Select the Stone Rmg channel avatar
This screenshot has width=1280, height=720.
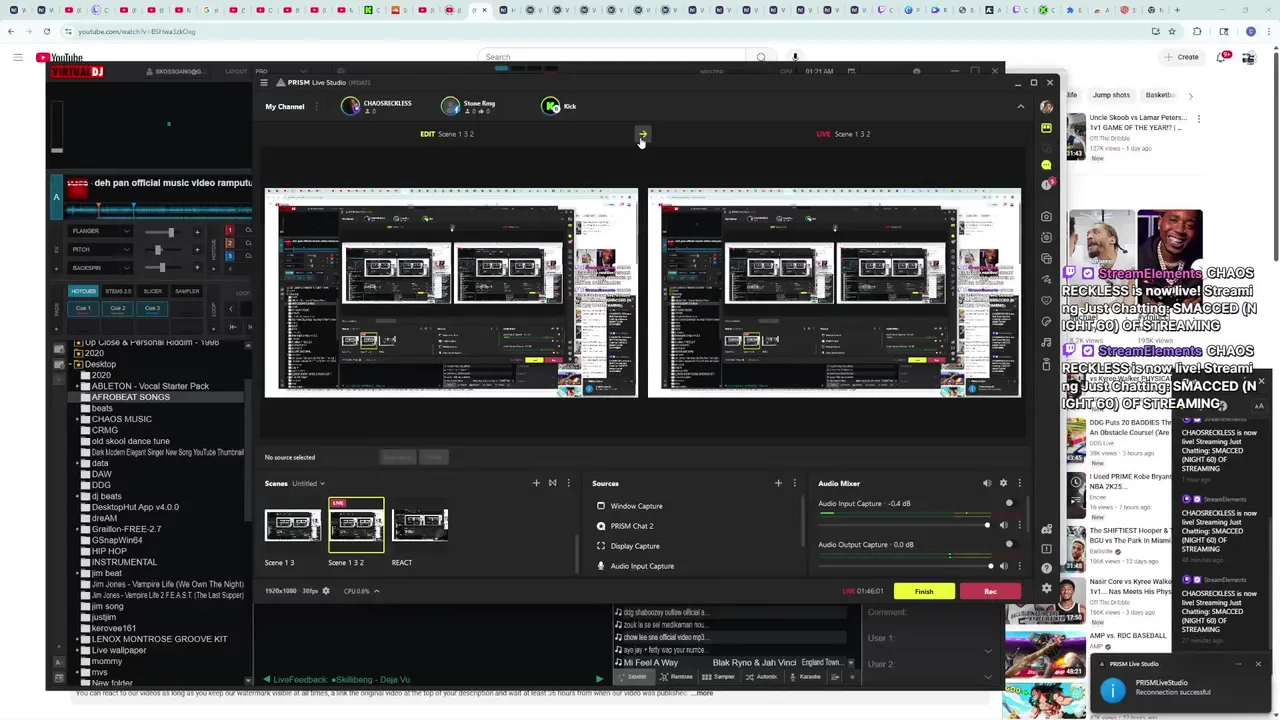450,106
